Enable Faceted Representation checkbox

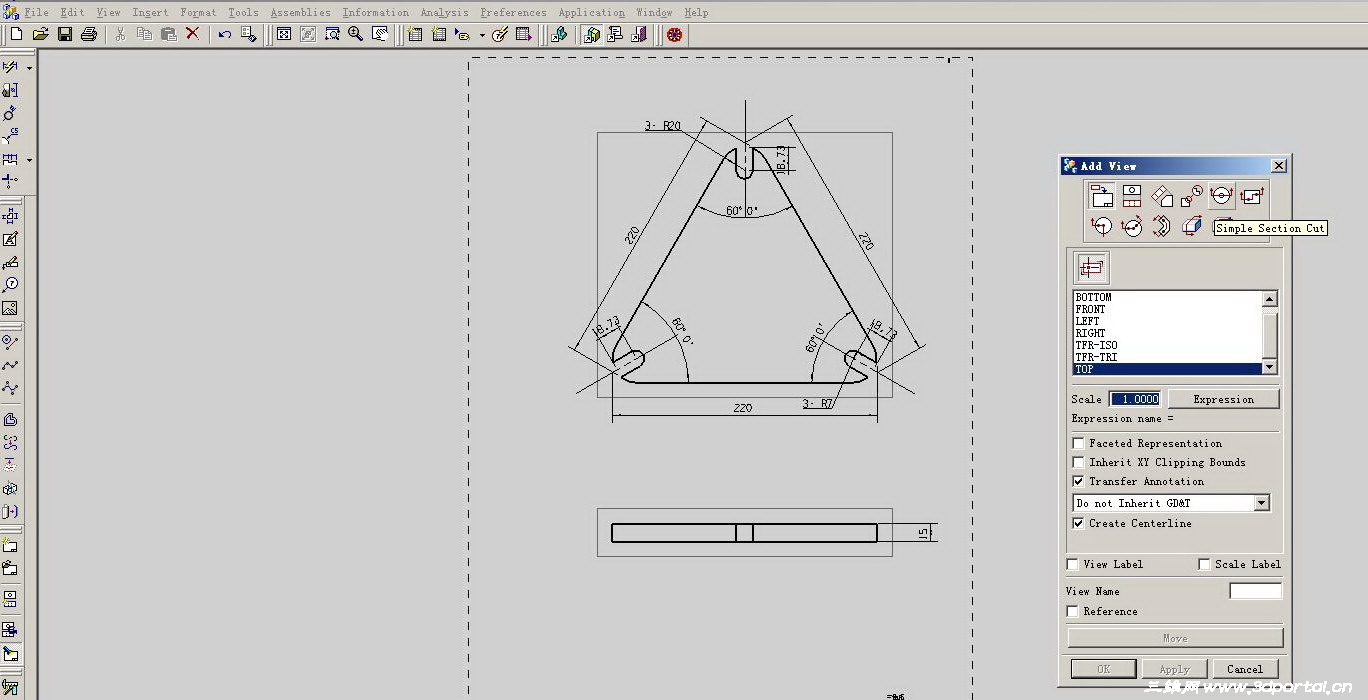click(x=1078, y=443)
